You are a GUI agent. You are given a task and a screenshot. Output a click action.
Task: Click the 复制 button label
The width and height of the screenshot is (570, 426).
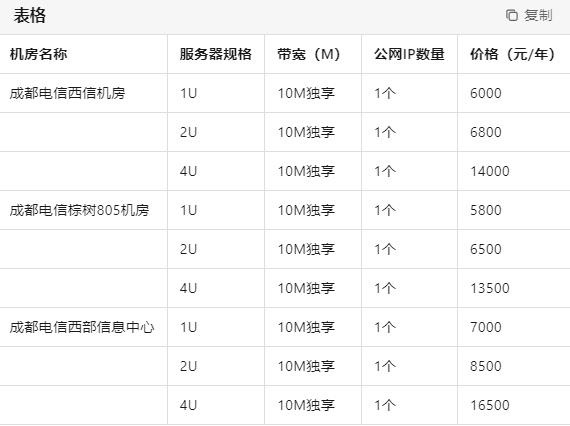[x=538, y=15]
